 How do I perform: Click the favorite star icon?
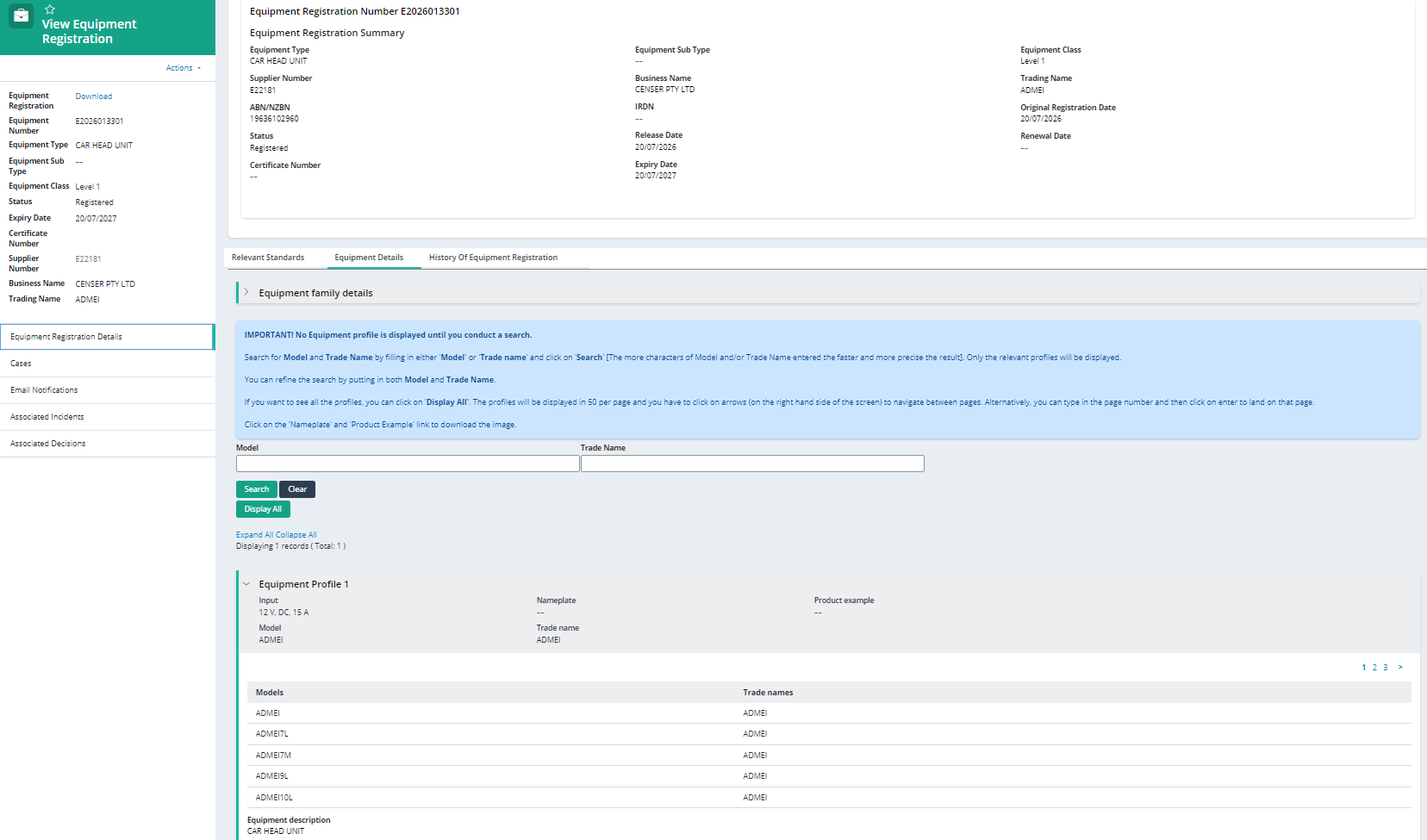pyautogui.click(x=49, y=9)
